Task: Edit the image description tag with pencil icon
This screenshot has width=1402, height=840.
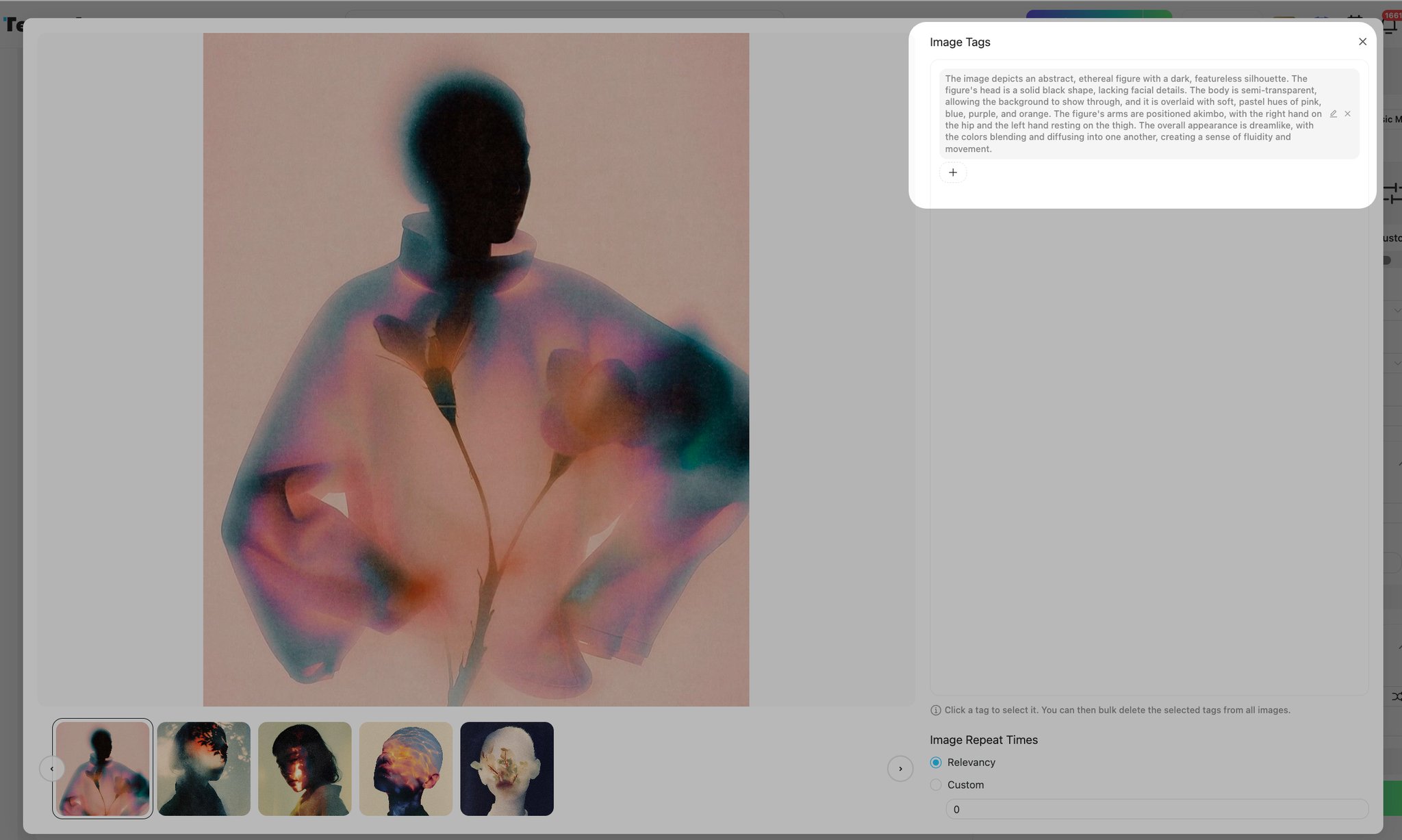Action: pyautogui.click(x=1333, y=114)
